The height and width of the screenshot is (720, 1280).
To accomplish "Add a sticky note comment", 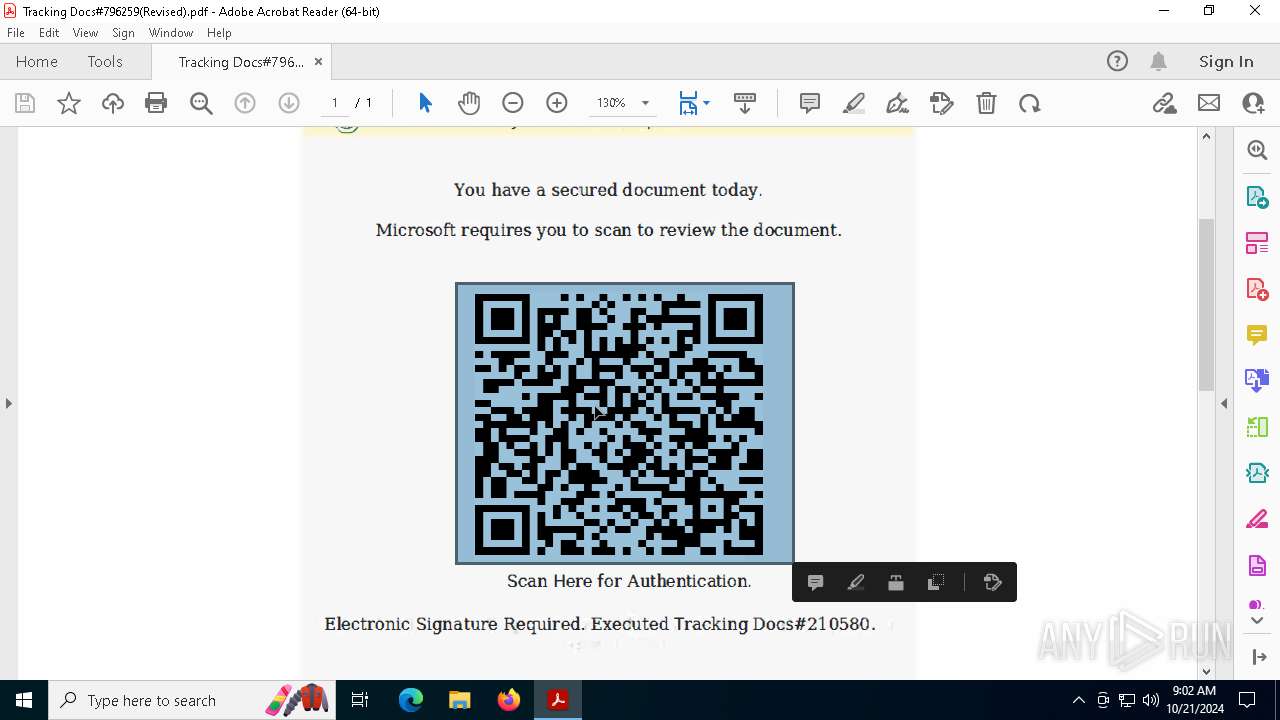I will point(810,103).
